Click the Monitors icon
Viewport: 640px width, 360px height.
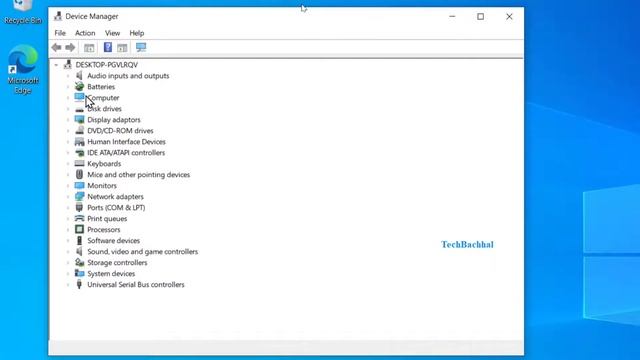[79, 186]
